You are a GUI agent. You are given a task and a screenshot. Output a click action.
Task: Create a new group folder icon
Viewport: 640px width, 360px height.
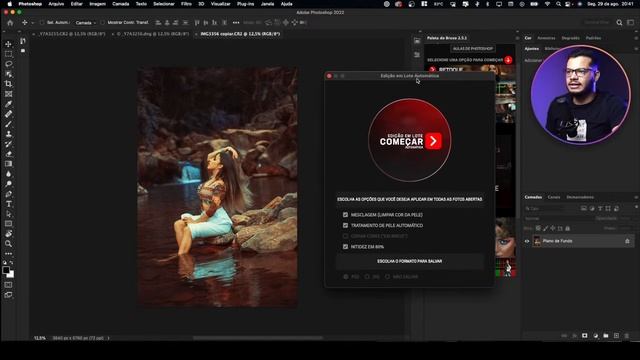click(x=606, y=336)
